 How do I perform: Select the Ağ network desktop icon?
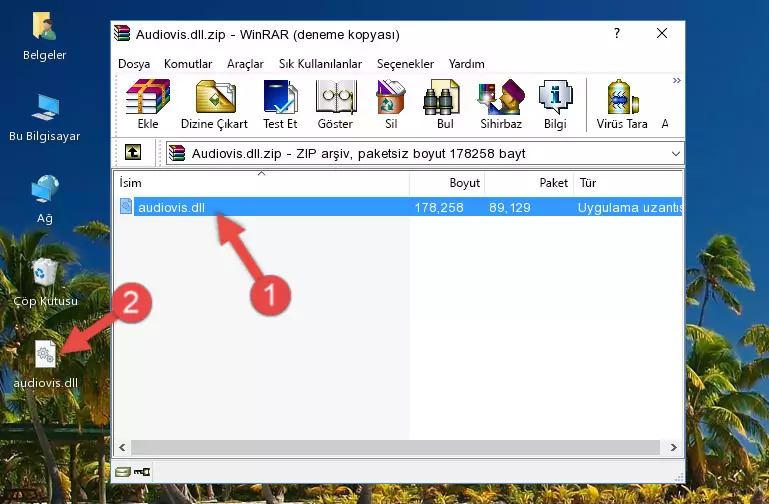tap(45, 200)
